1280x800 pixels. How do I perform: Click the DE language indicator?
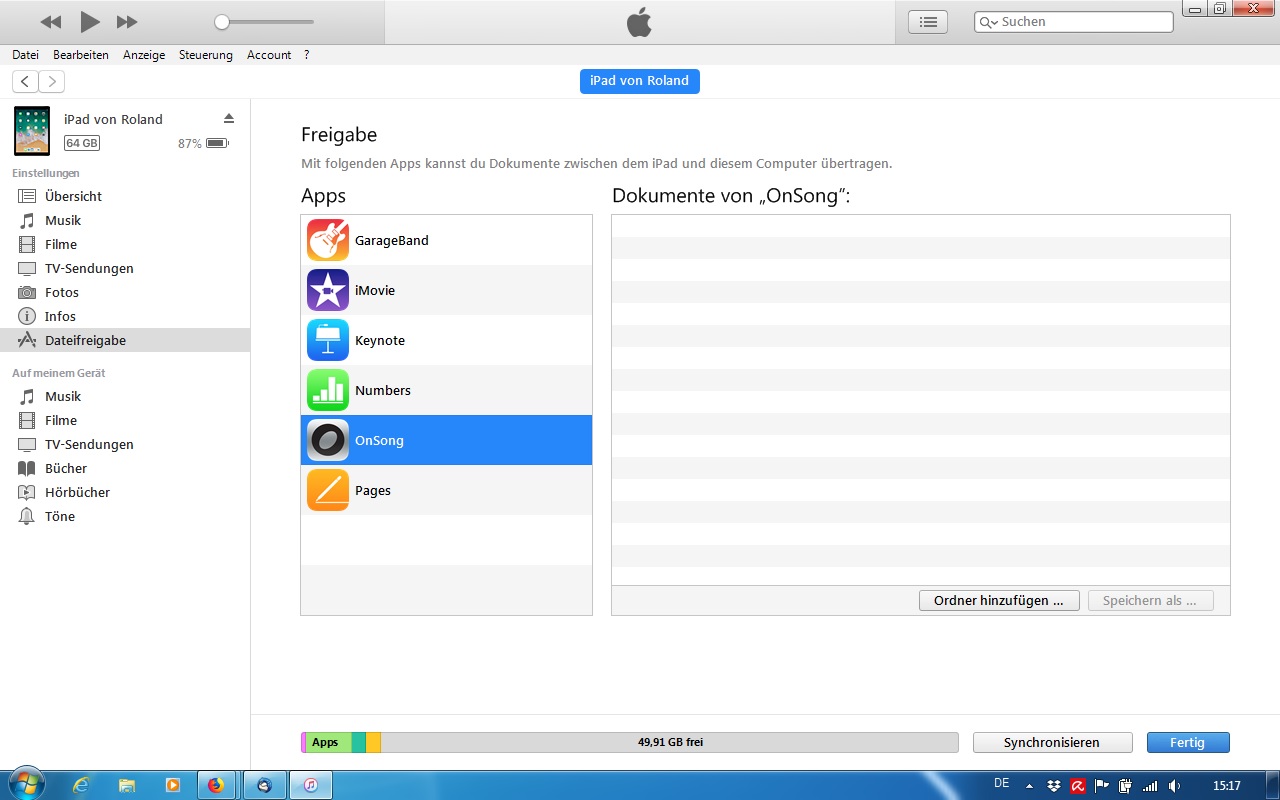[1002, 783]
